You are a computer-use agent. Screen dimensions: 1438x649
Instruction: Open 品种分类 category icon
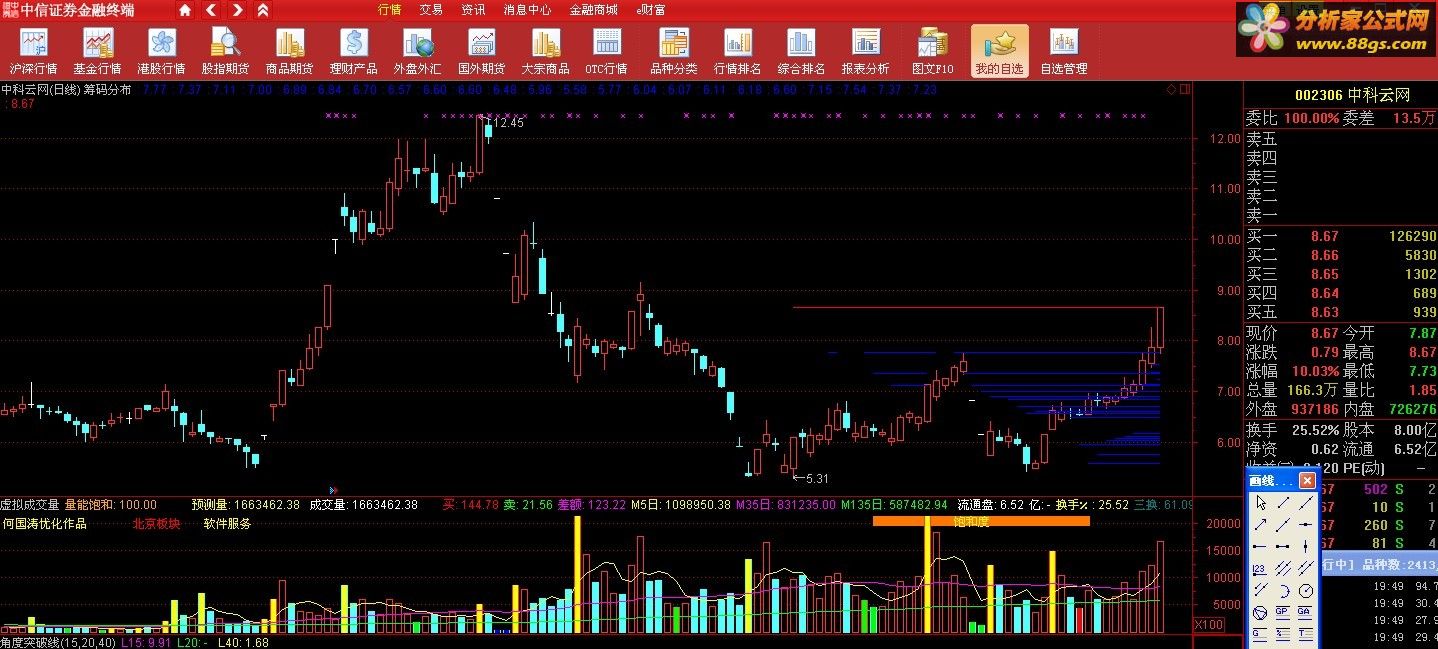point(674,50)
